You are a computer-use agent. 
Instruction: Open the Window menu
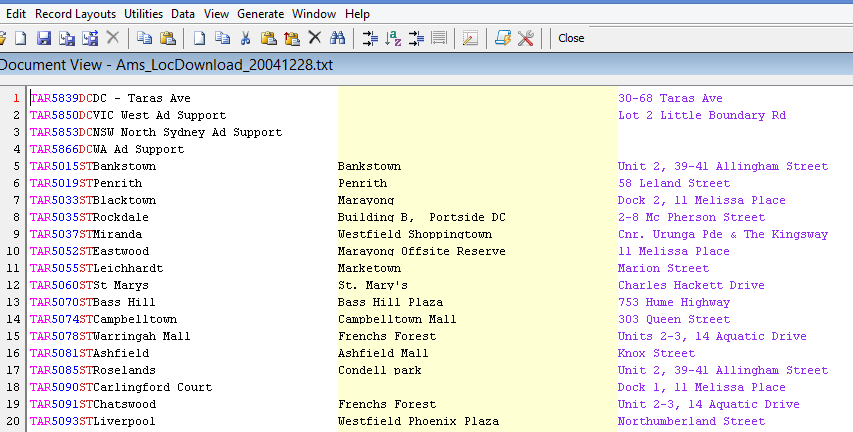314,14
